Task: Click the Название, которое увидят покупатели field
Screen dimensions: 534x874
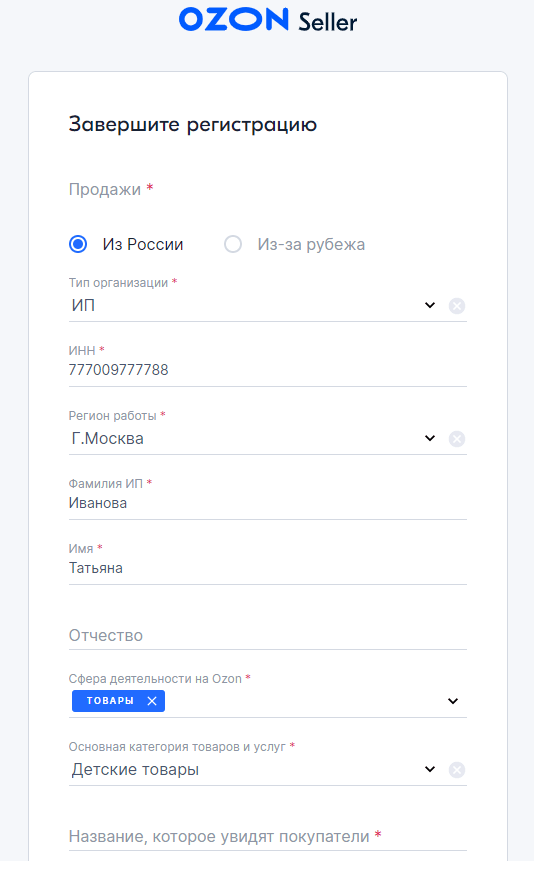Action: tap(268, 836)
